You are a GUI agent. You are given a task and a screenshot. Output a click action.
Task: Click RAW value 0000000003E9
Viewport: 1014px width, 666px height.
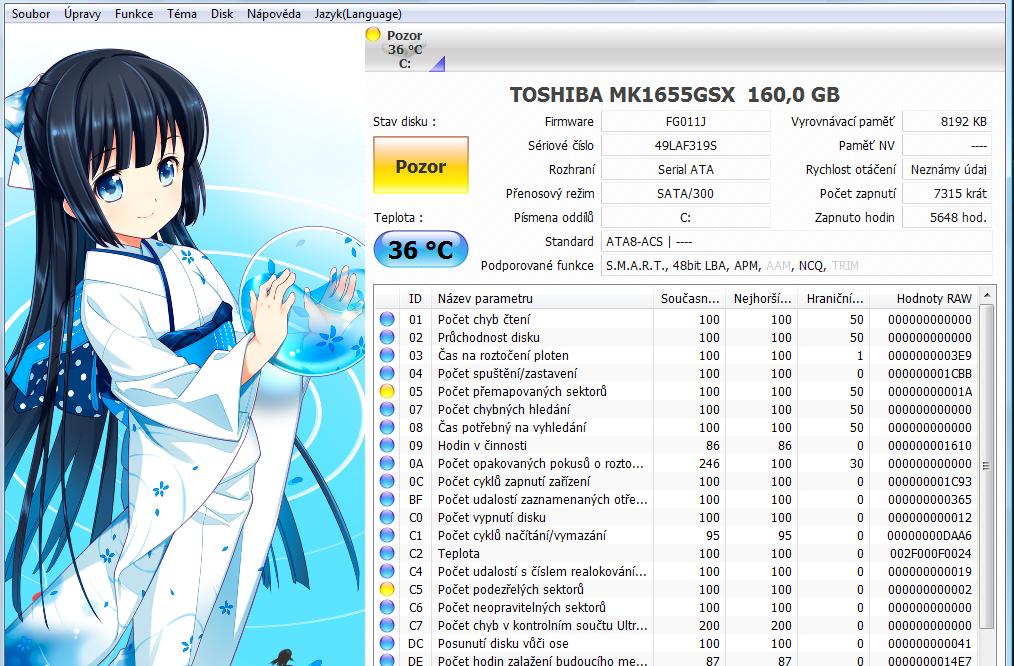[x=930, y=355]
